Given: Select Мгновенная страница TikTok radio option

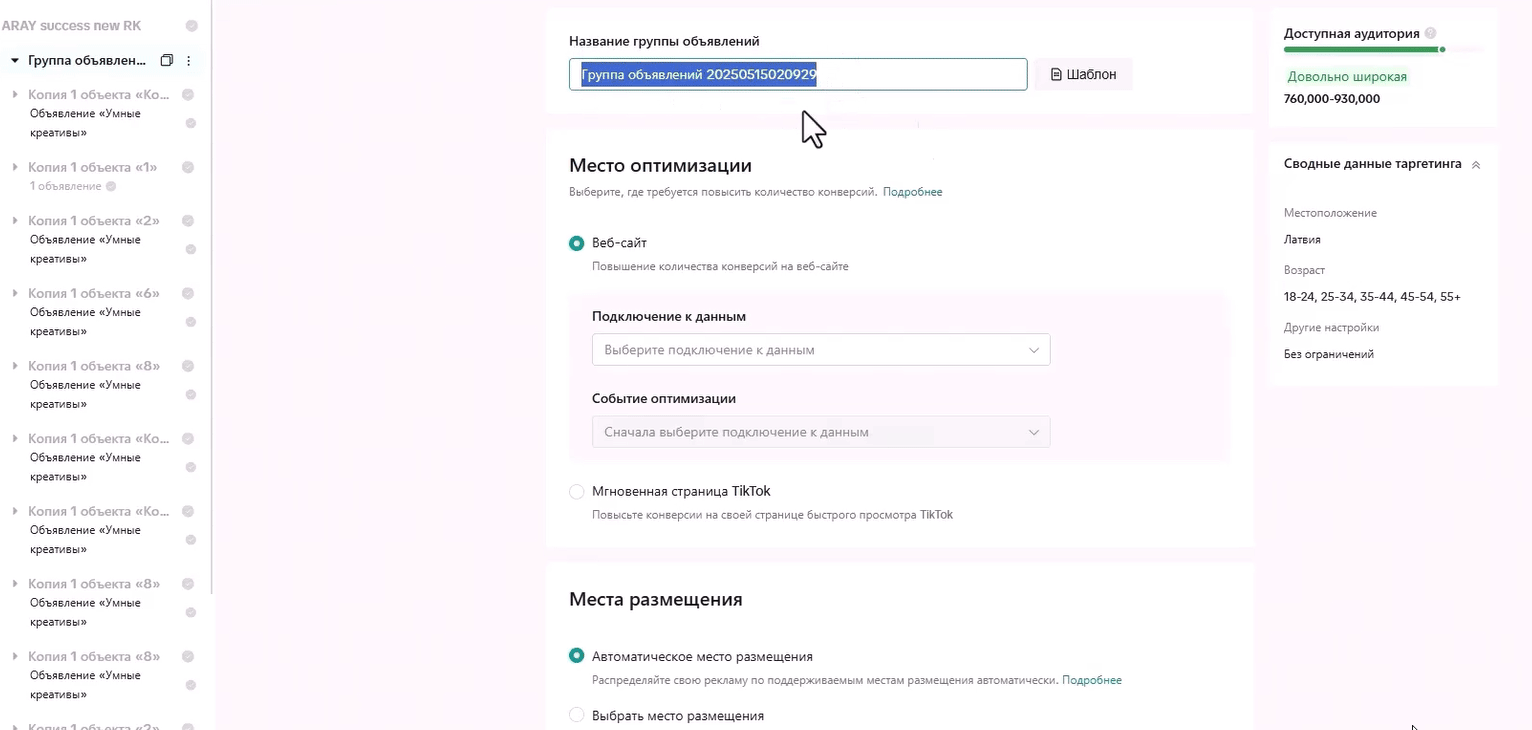Looking at the screenshot, I should point(576,491).
